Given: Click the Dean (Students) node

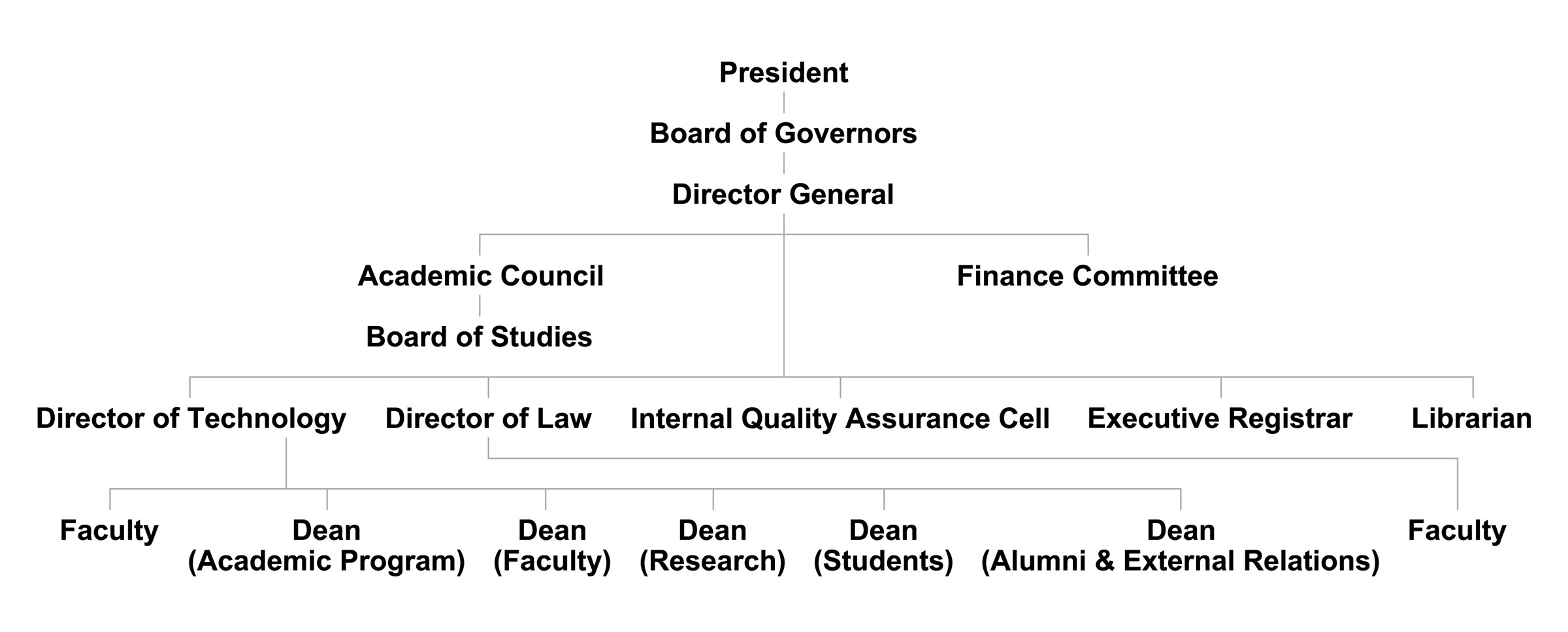Looking at the screenshot, I should (x=883, y=546).
